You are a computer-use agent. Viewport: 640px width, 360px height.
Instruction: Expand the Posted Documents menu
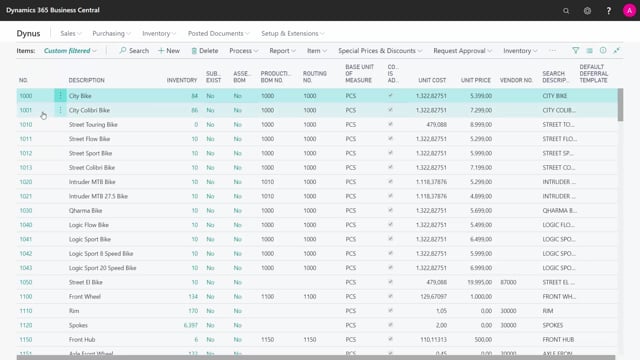[x=218, y=33]
